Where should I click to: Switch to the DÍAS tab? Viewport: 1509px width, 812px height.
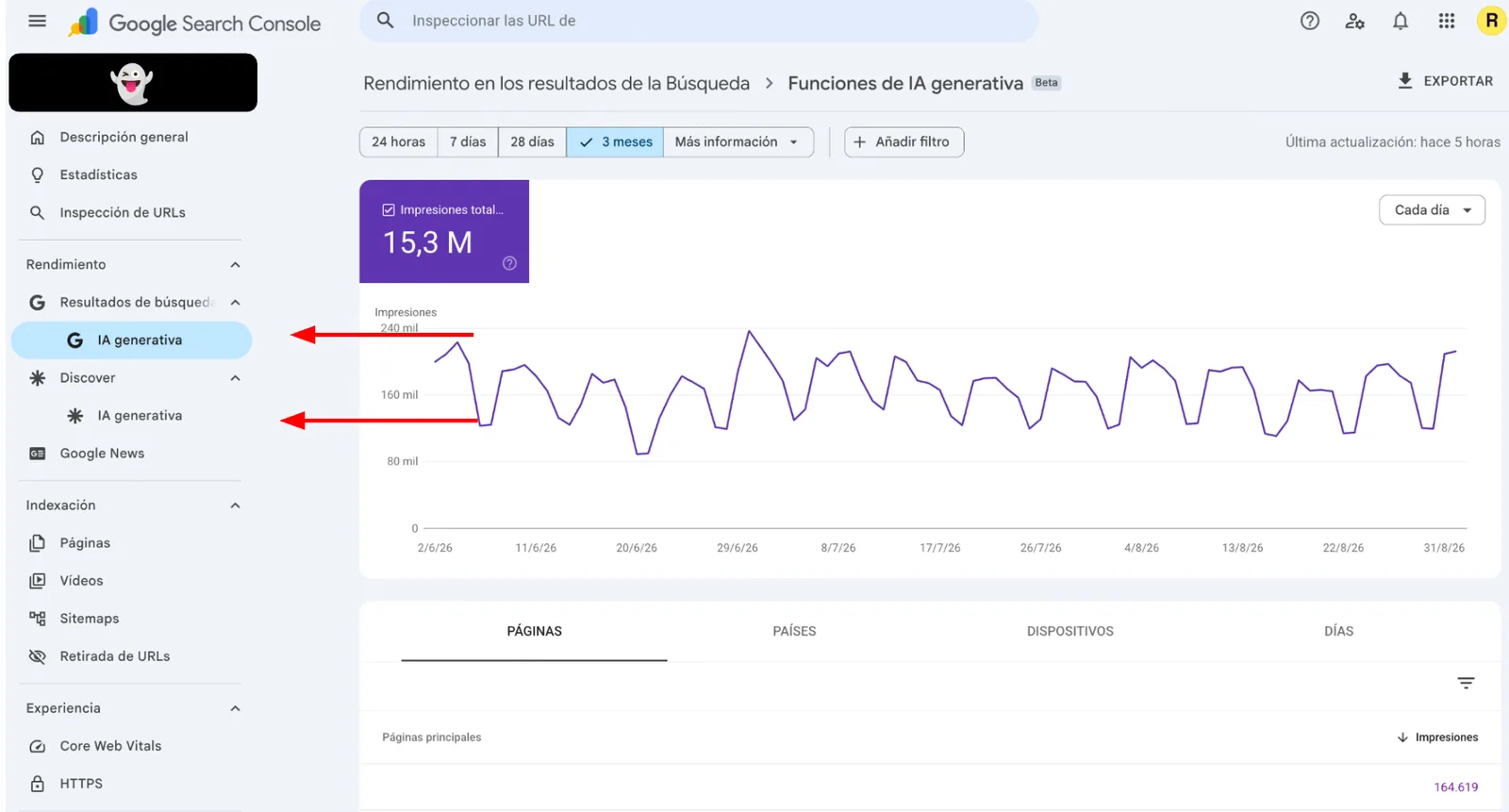click(1338, 632)
